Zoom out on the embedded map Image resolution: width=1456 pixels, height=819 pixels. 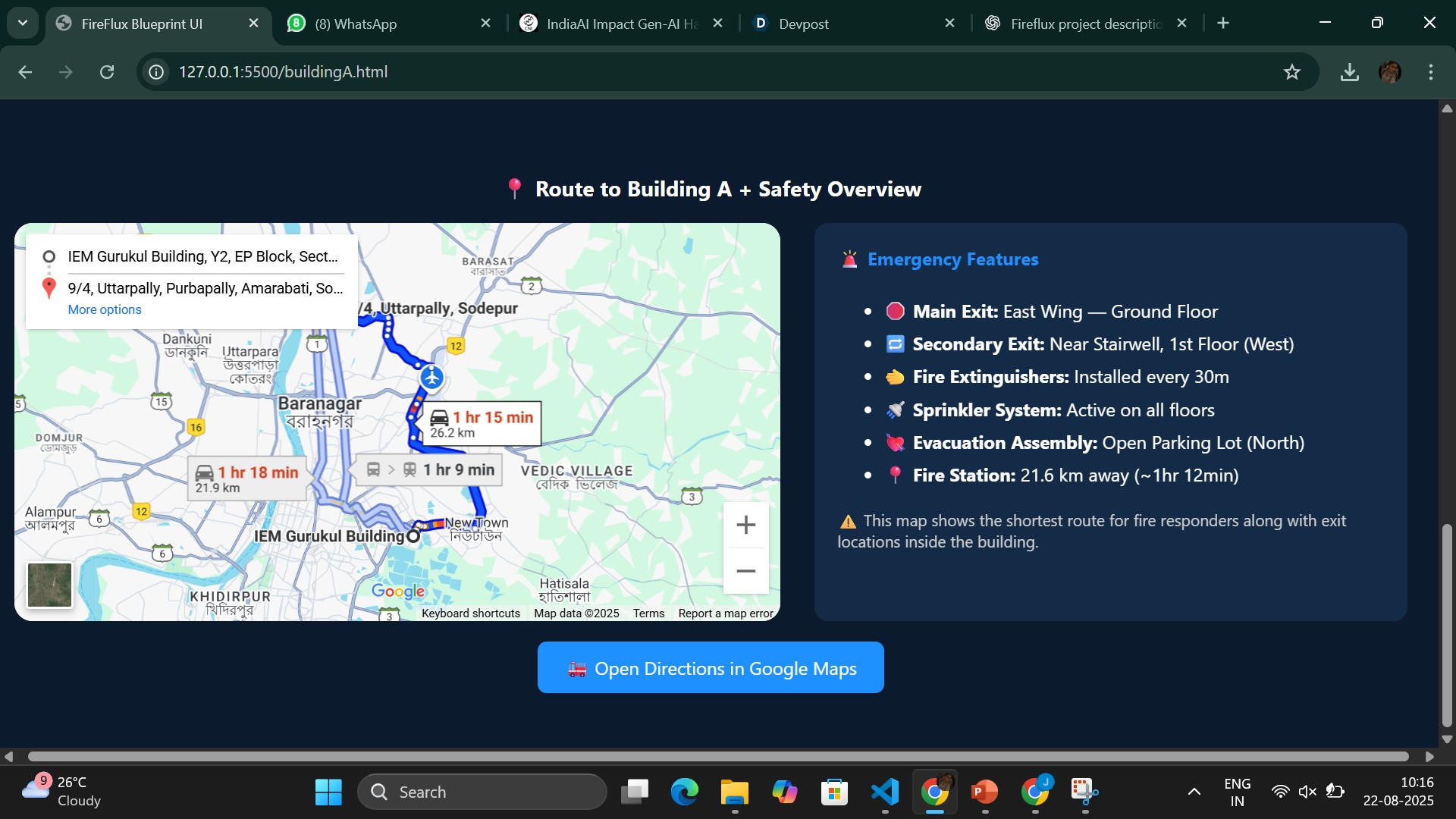click(745, 571)
